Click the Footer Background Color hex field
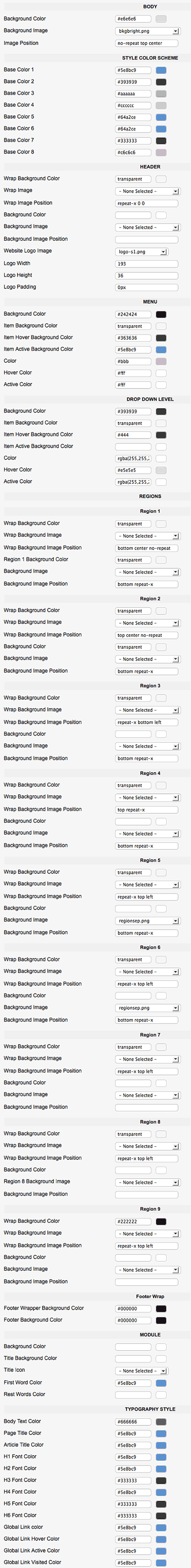Screen dimensions: 191x1568 point(133,1320)
